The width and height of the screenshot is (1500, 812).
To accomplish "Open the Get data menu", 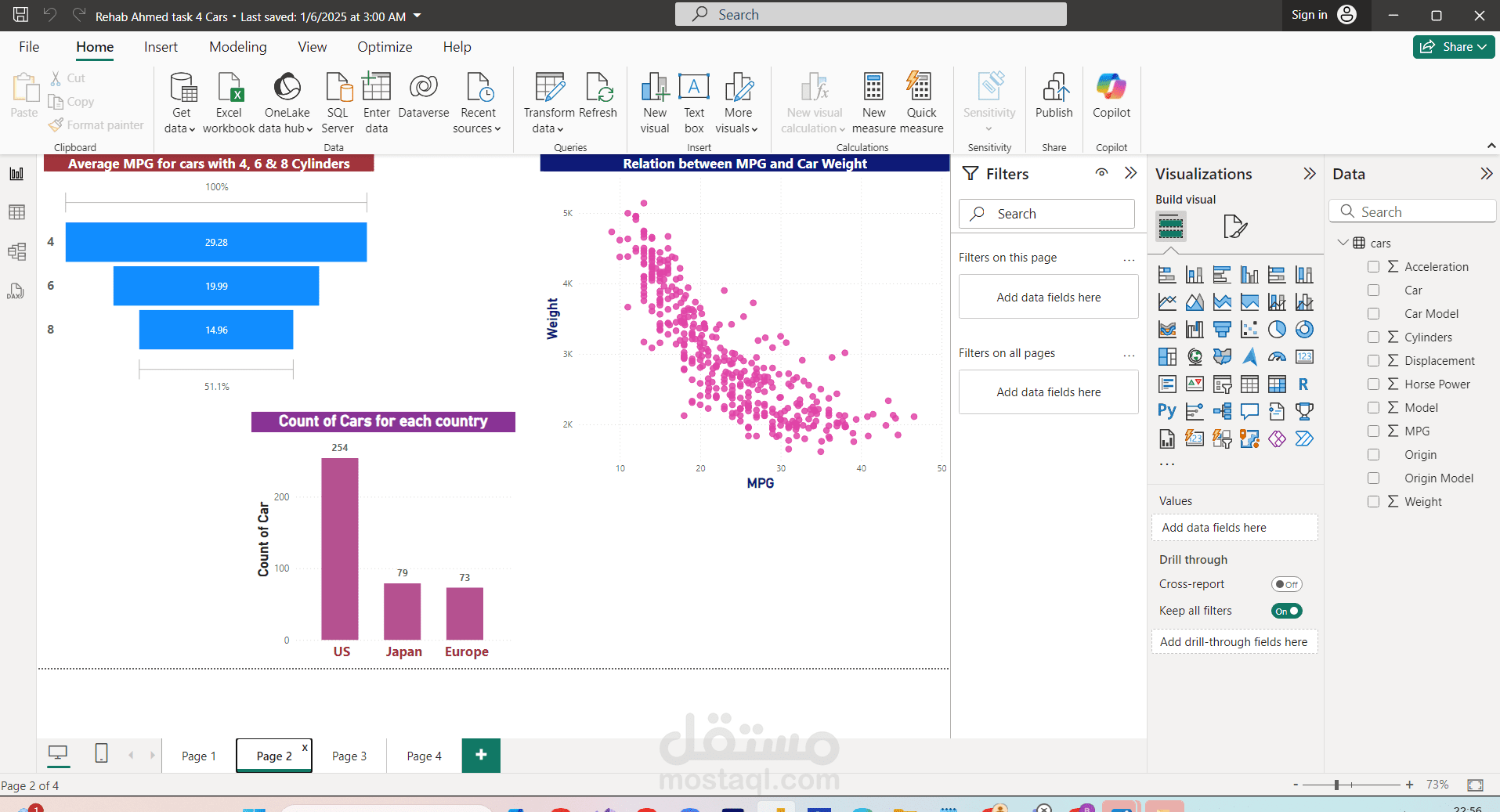I will [x=181, y=103].
